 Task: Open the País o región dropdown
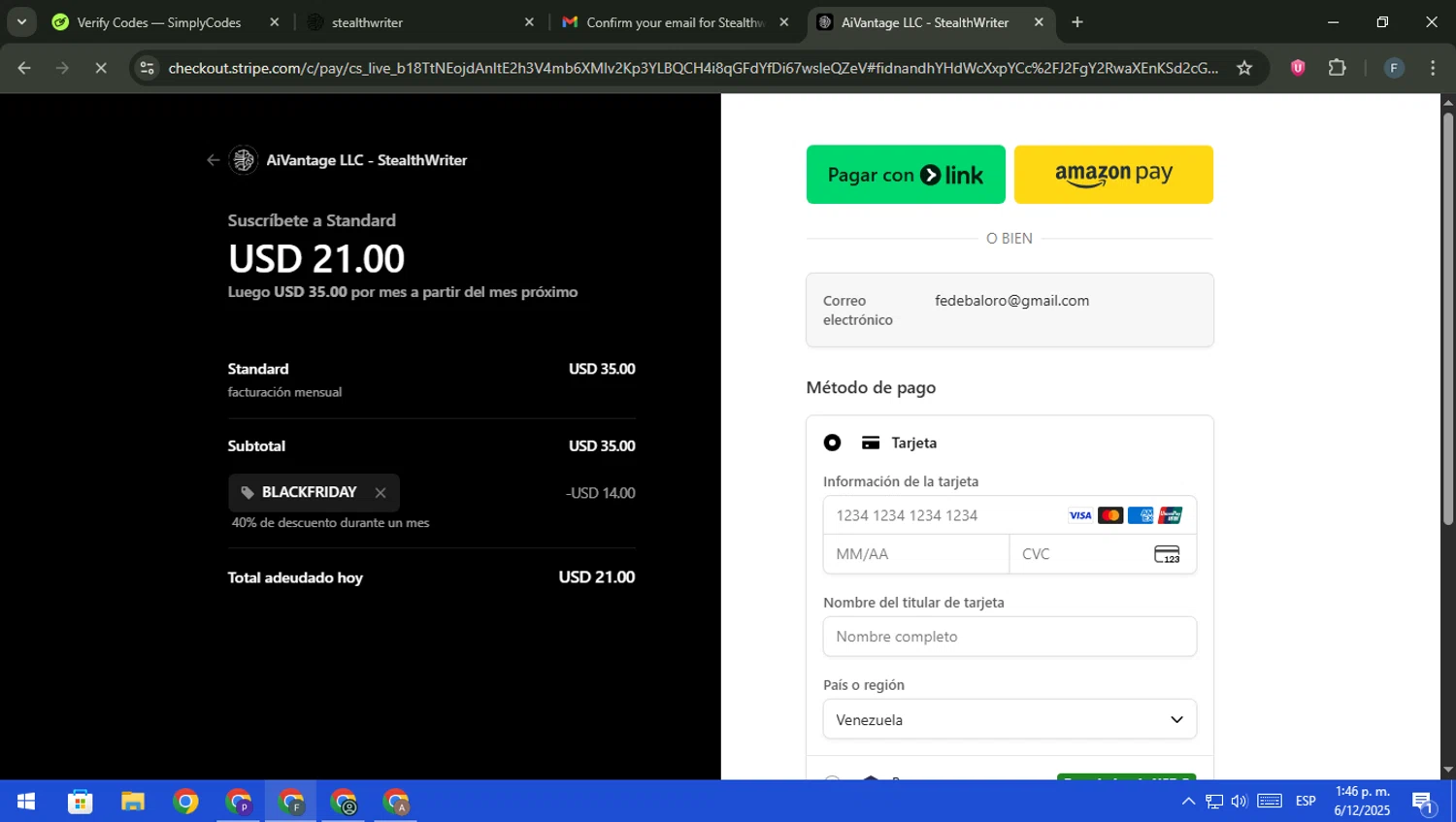[x=1009, y=719]
